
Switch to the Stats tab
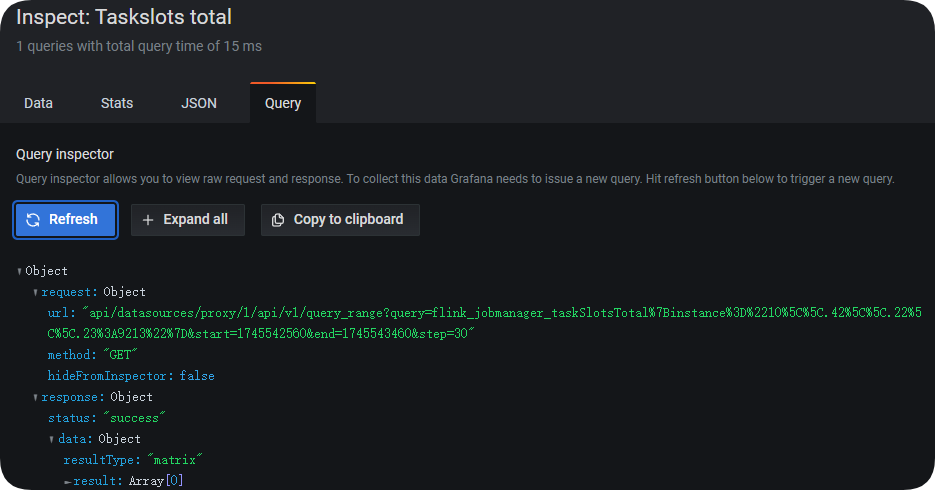coord(117,103)
